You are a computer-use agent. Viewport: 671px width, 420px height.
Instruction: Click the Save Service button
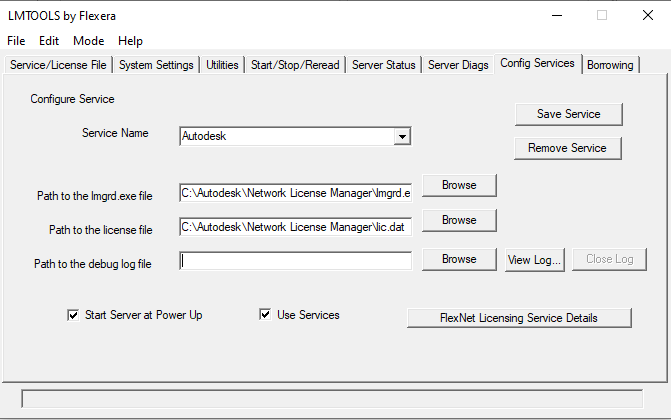click(569, 114)
